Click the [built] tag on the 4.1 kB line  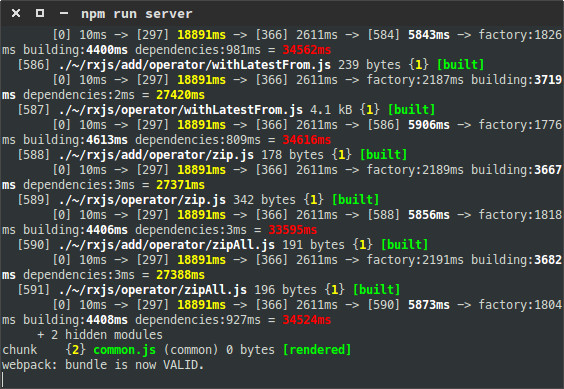(x=411, y=110)
